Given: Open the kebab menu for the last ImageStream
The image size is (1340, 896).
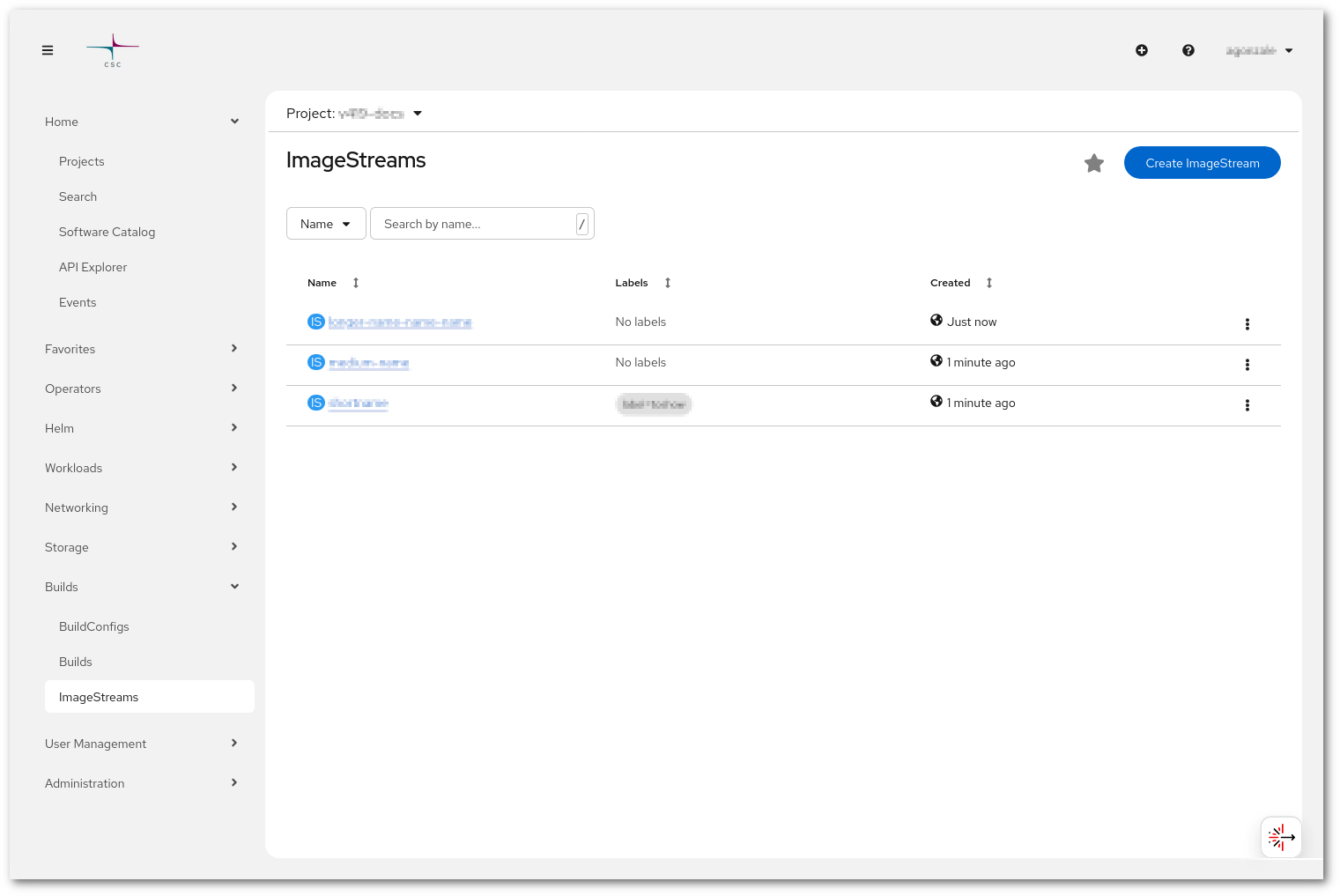Looking at the screenshot, I should (1247, 405).
